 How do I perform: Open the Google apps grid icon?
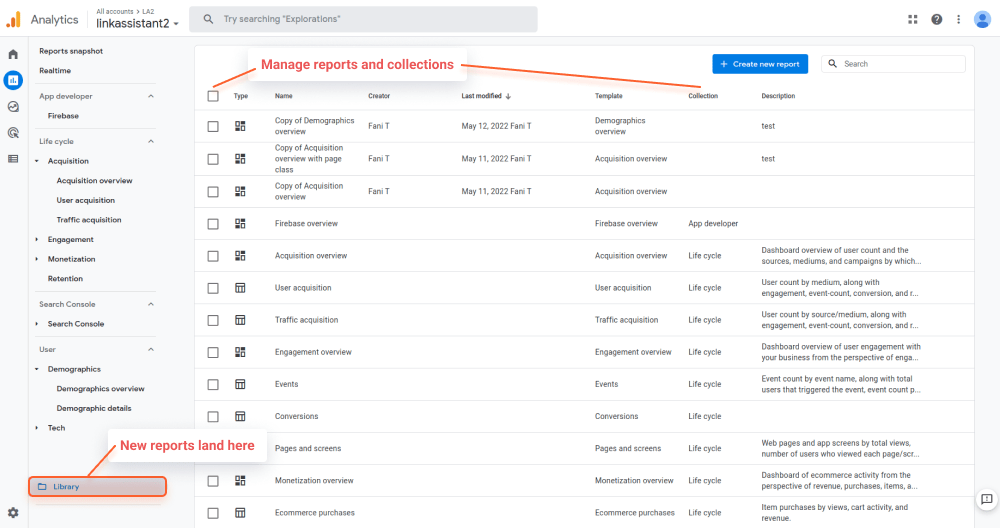pos(912,19)
